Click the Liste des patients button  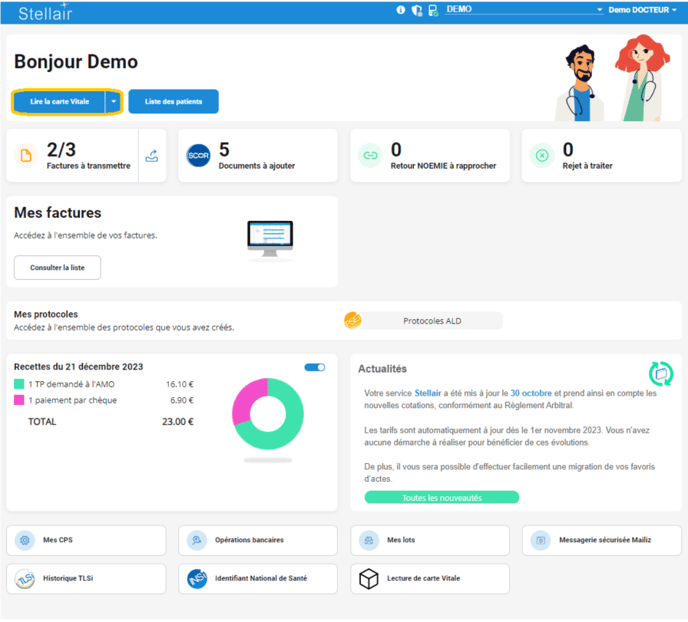173,101
